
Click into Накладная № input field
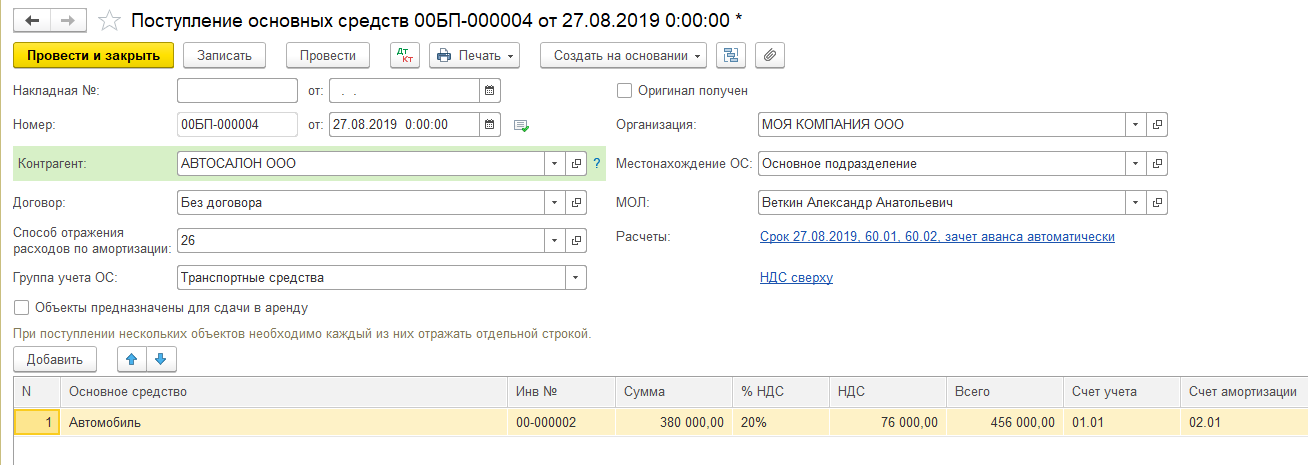(237, 91)
